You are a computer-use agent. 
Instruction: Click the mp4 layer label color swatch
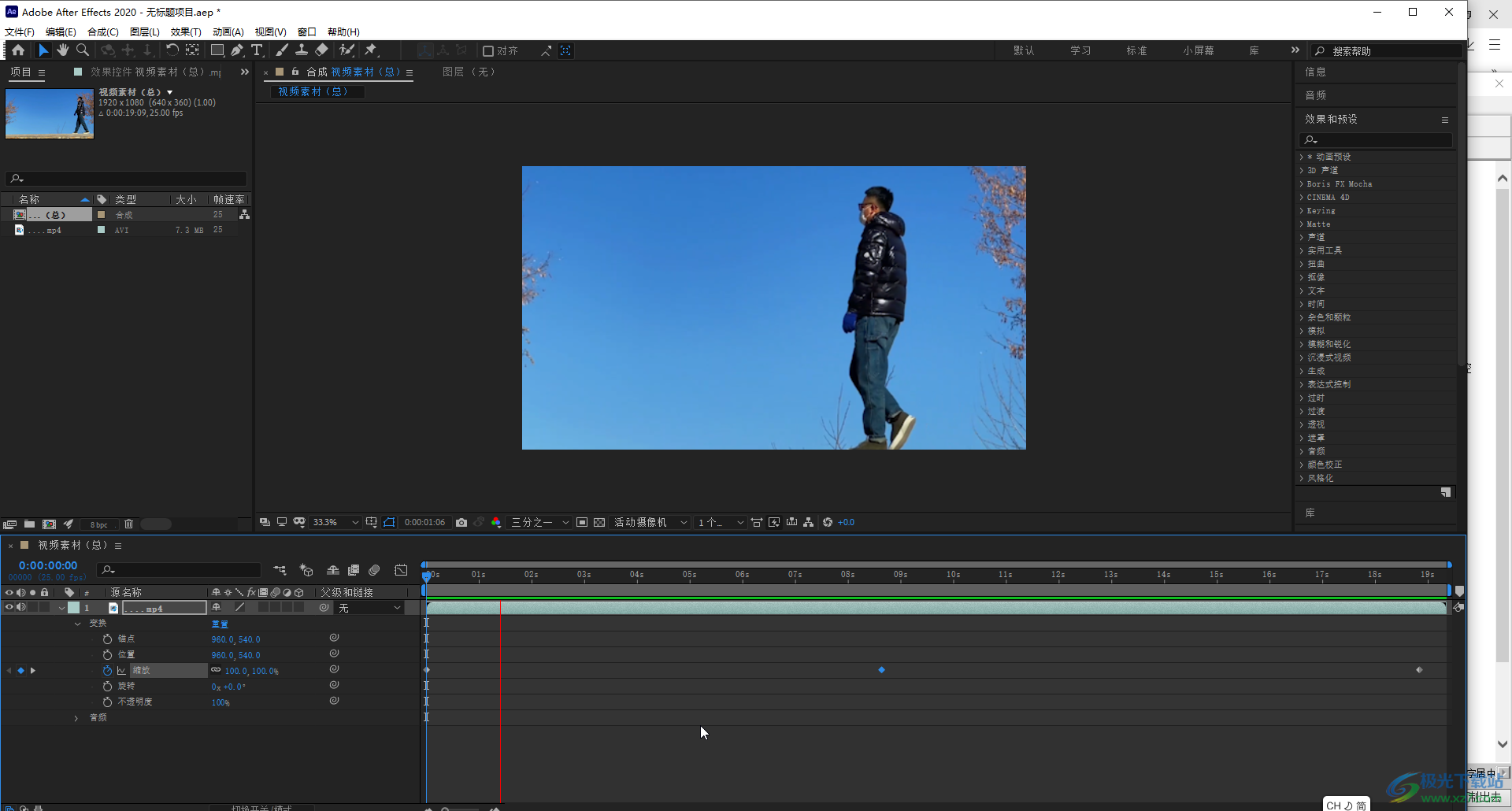73,608
